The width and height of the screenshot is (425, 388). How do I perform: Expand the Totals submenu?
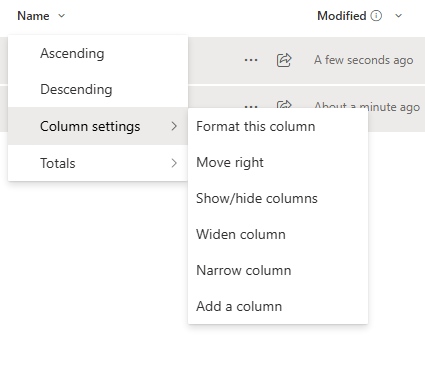tap(98, 163)
